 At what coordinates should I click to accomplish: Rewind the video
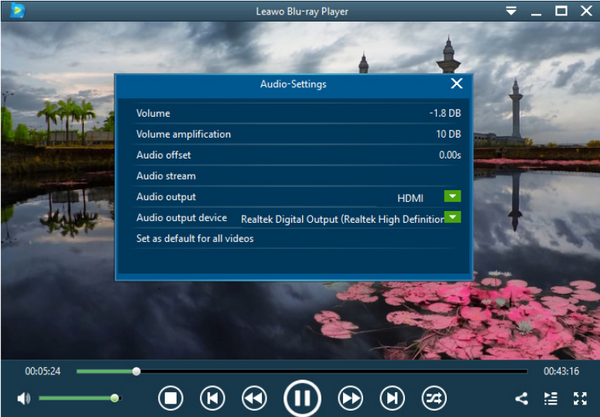tap(254, 398)
